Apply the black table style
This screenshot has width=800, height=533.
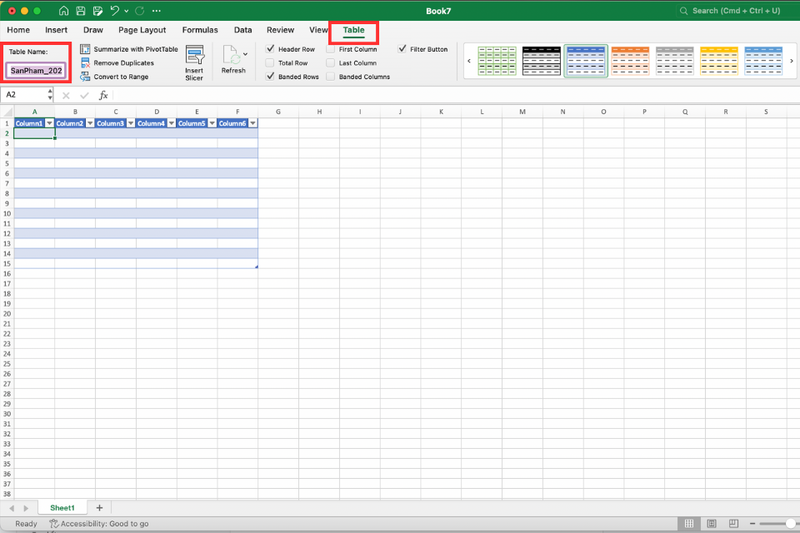pyautogui.click(x=541, y=61)
